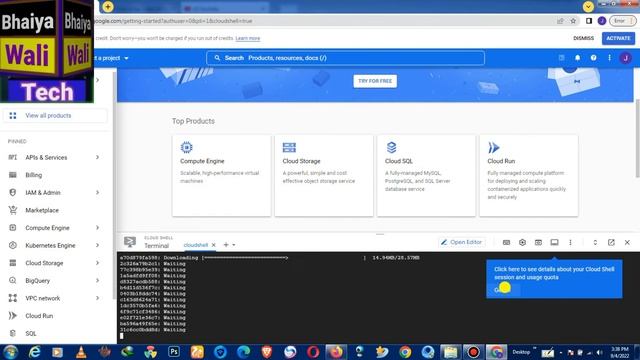640x360 pixels.
Task: Expand the BigQuery submenu chevron
Action: [x=97, y=280]
